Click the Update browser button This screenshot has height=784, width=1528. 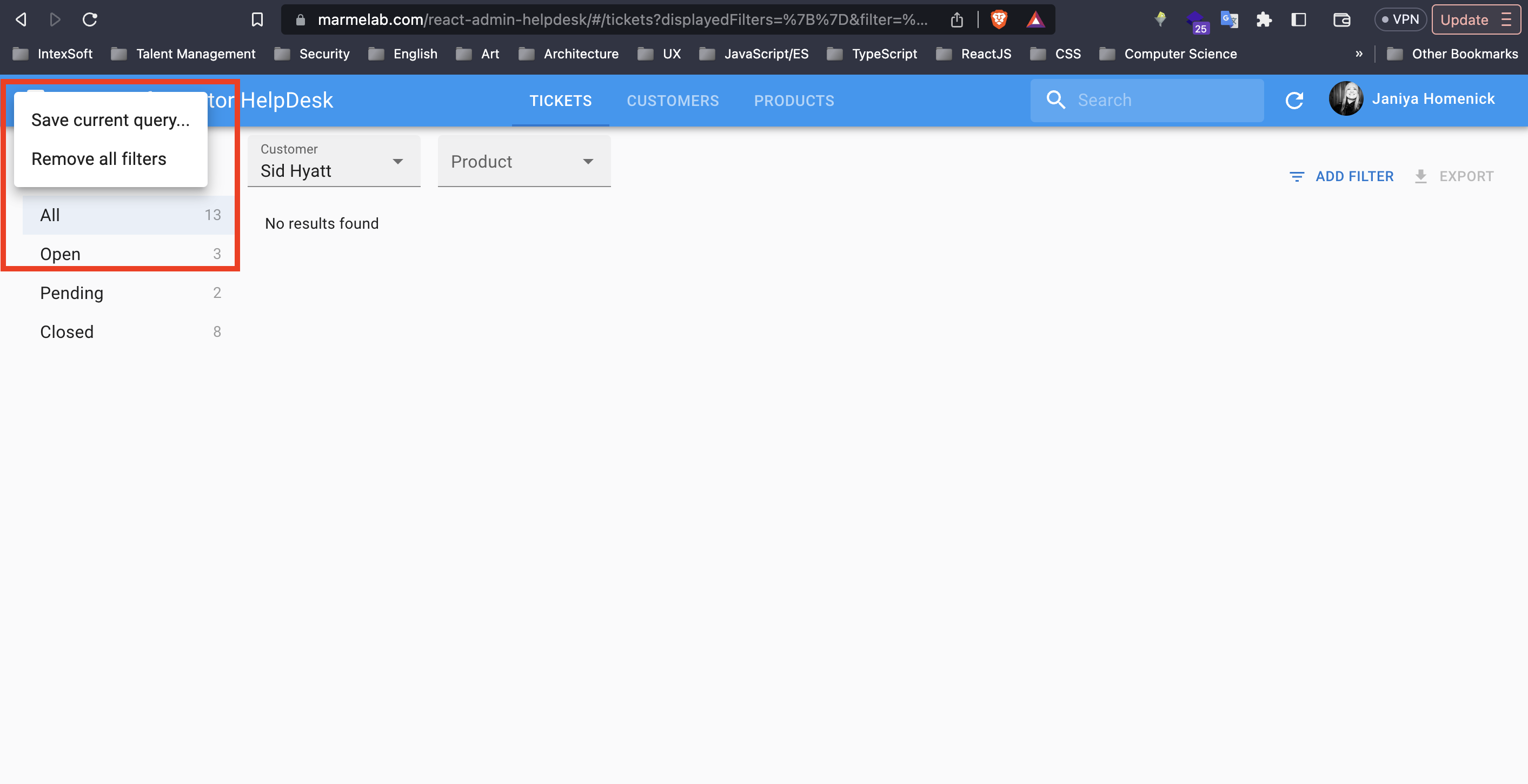pyautogui.click(x=1465, y=19)
